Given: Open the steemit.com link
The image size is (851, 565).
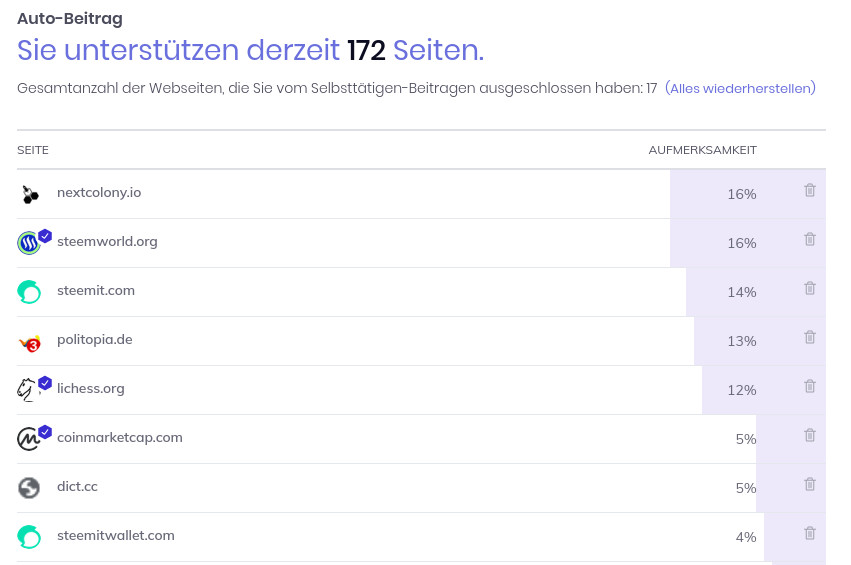Looking at the screenshot, I should [x=96, y=290].
